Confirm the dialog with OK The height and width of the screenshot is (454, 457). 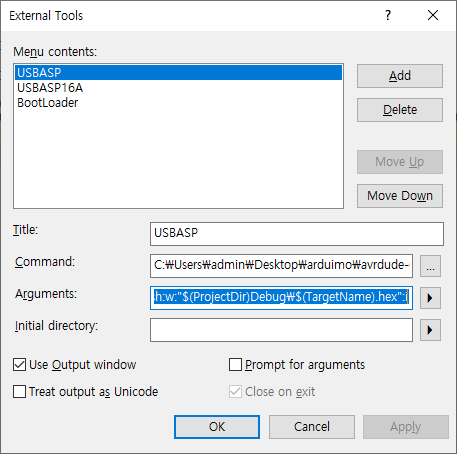coord(217,427)
